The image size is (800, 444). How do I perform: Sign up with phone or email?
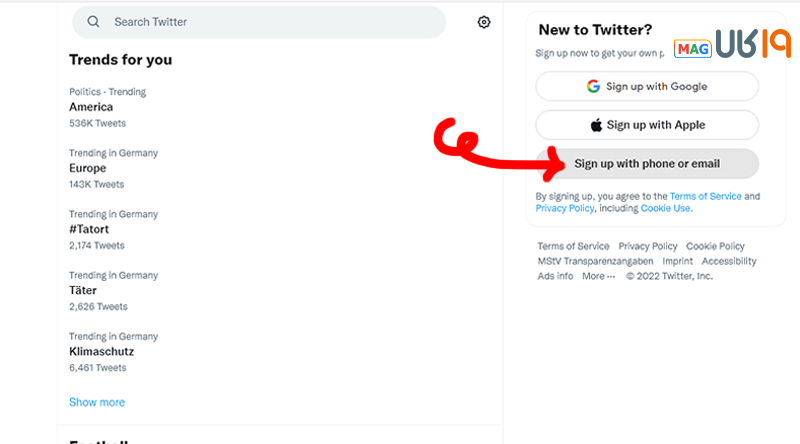(646, 164)
